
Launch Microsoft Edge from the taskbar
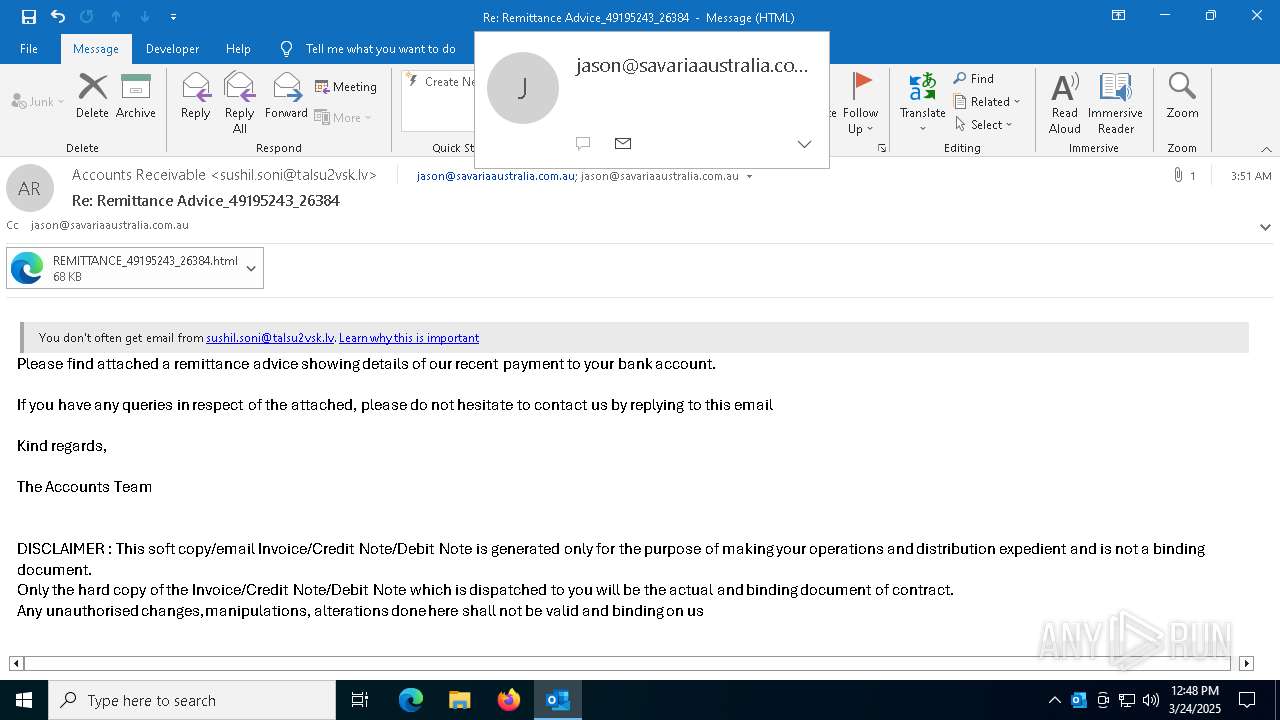coord(411,700)
